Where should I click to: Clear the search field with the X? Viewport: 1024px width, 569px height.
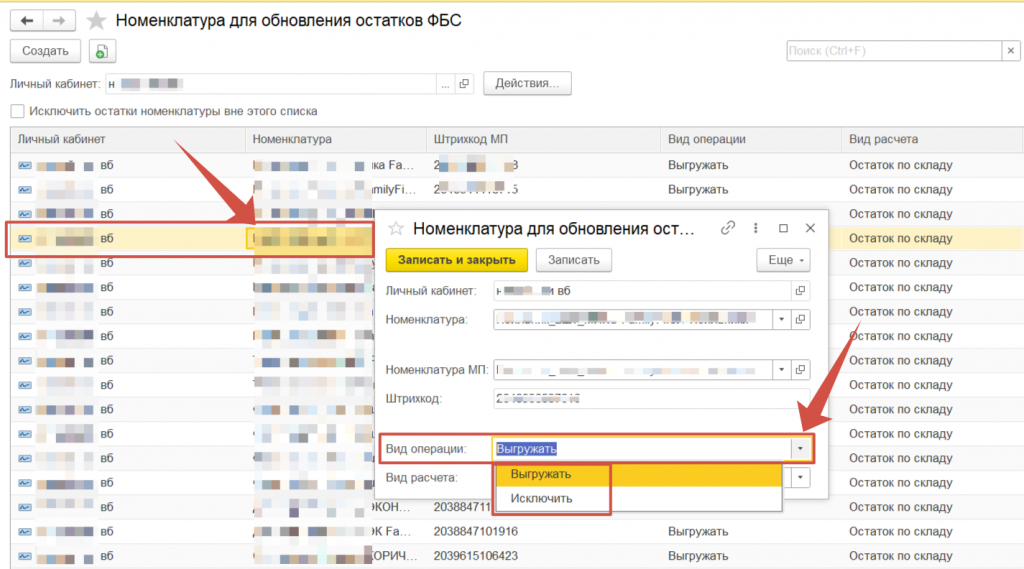(1011, 51)
